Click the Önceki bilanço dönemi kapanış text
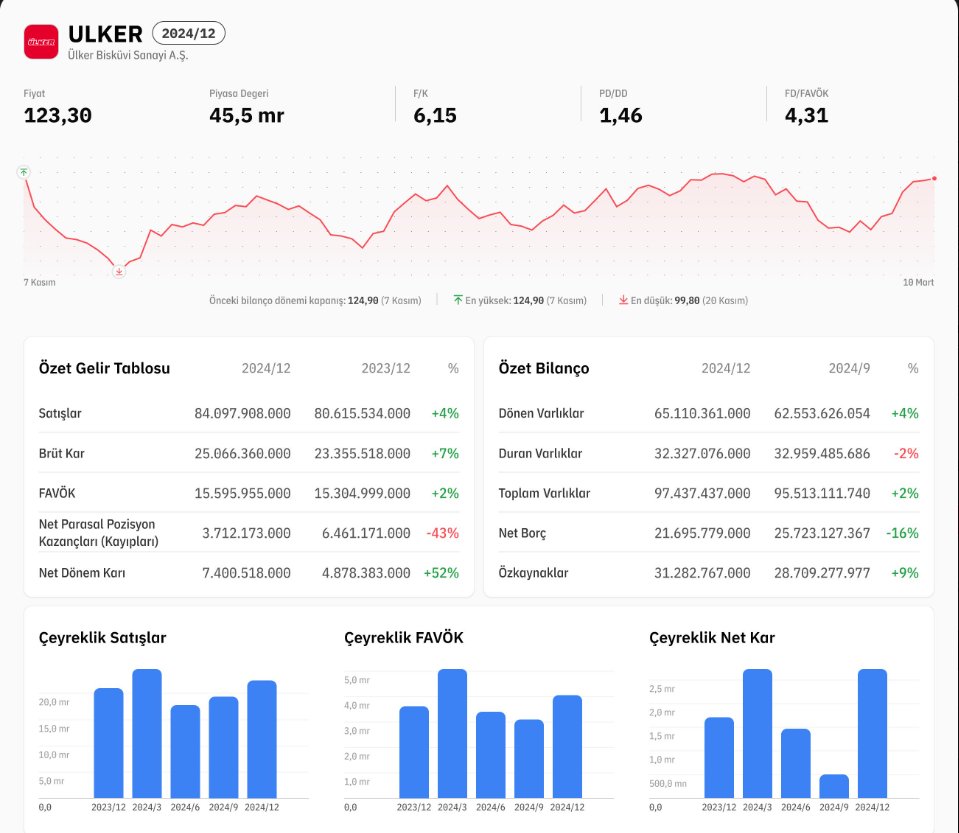Screen dimensions: 959x833 [315, 300]
